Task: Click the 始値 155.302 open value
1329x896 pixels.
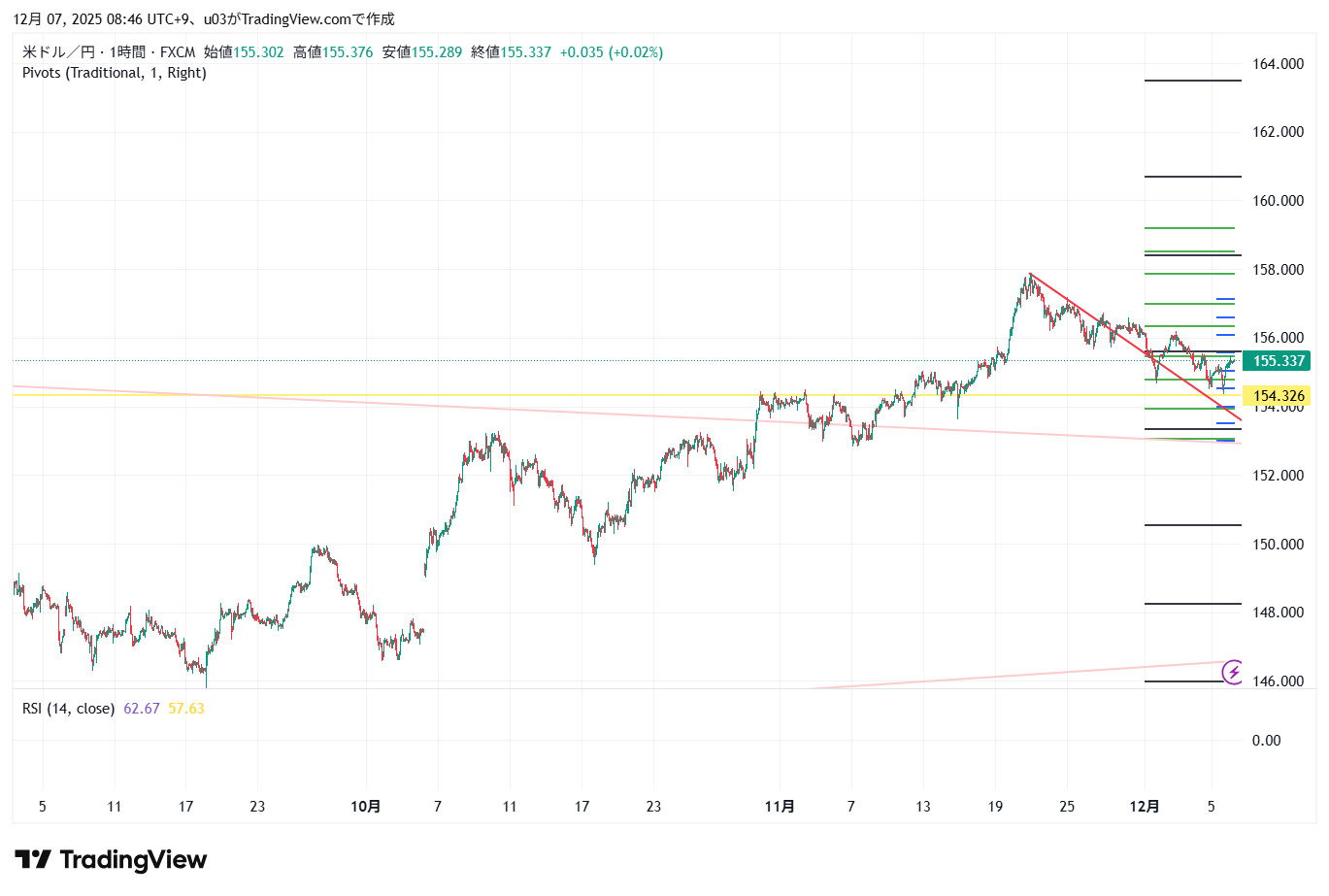Action: [244, 52]
